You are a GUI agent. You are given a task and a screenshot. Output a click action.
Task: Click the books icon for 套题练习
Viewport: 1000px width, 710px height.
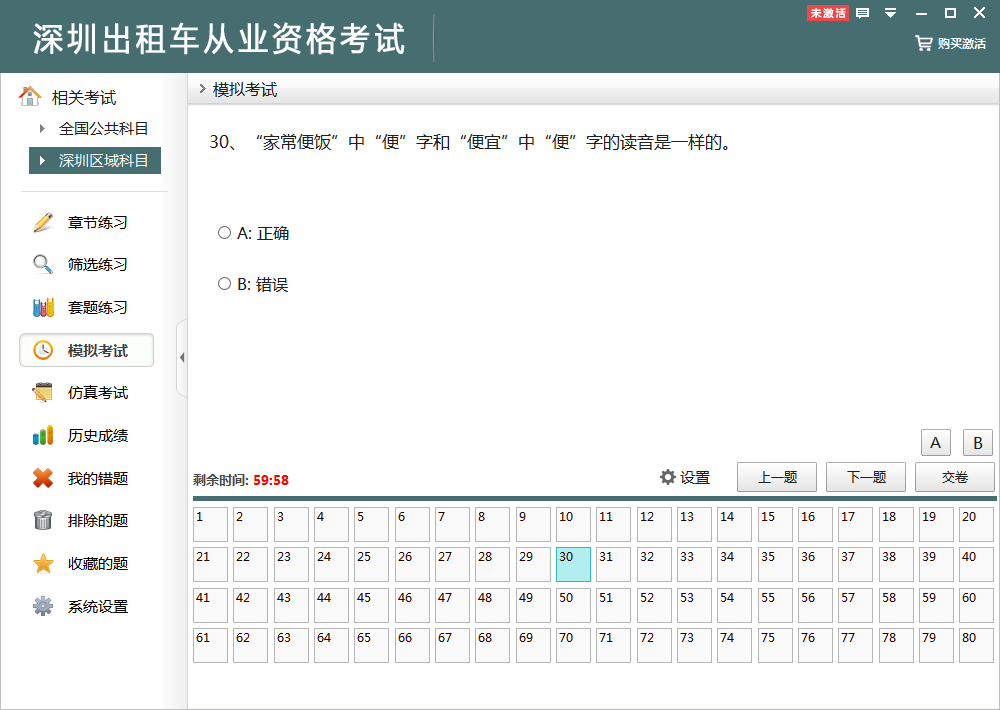point(43,308)
